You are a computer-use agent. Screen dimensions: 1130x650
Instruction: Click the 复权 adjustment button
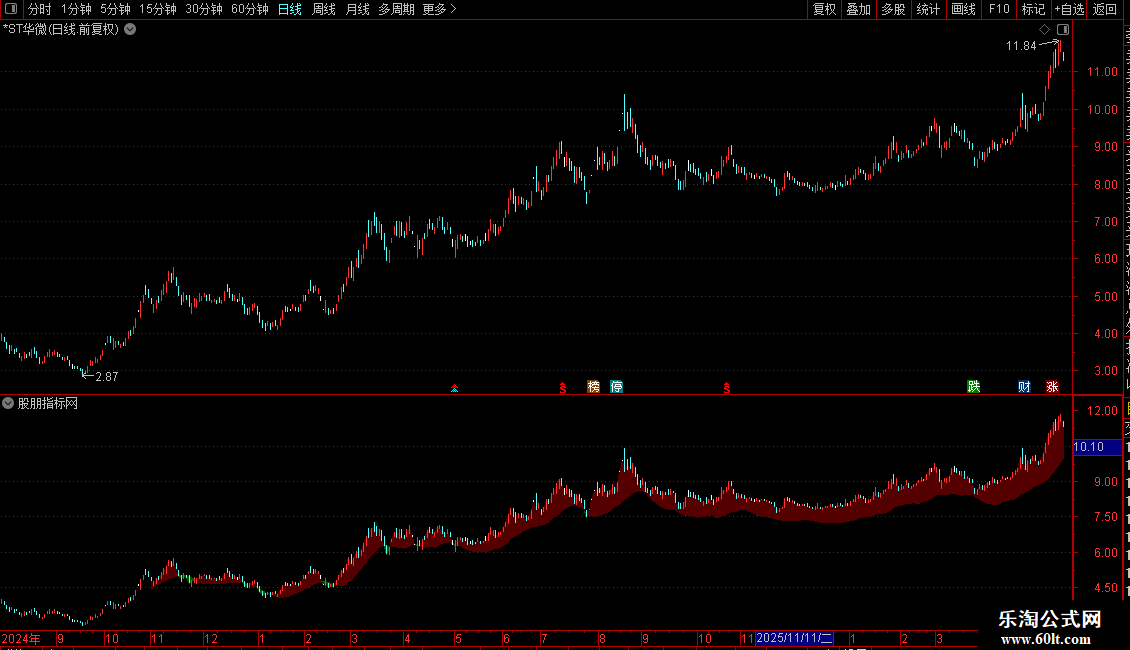click(824, 9)
